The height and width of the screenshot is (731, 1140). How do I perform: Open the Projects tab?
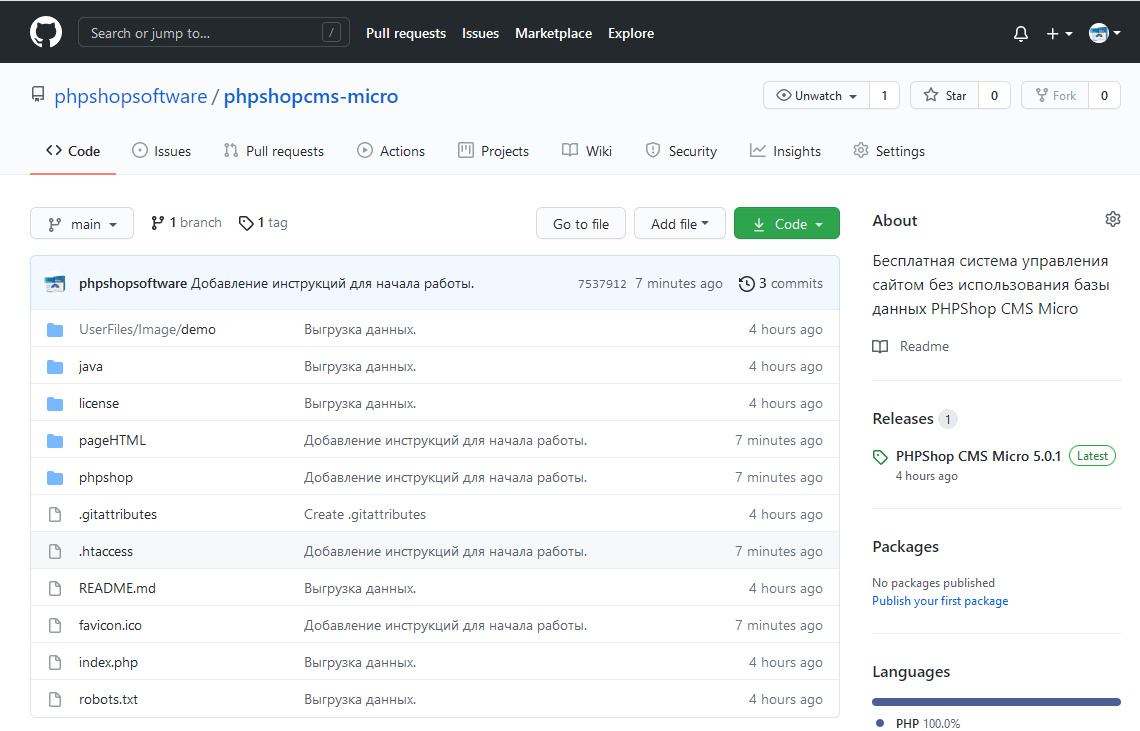[x=494, y=151]
